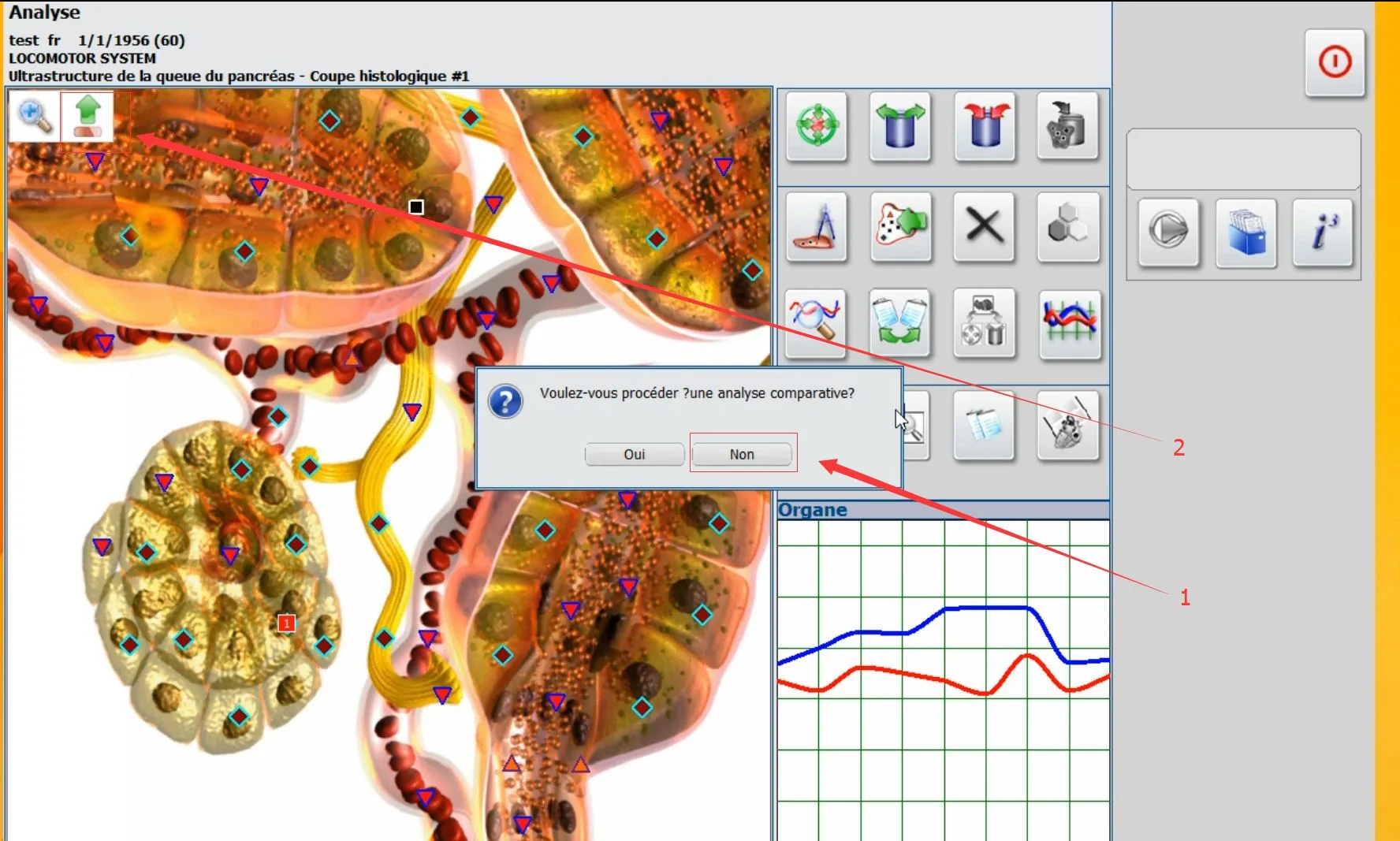1400x841 pixels.
Task: Click Non in the comparative analysis dialog
Action: coord(742,455)
